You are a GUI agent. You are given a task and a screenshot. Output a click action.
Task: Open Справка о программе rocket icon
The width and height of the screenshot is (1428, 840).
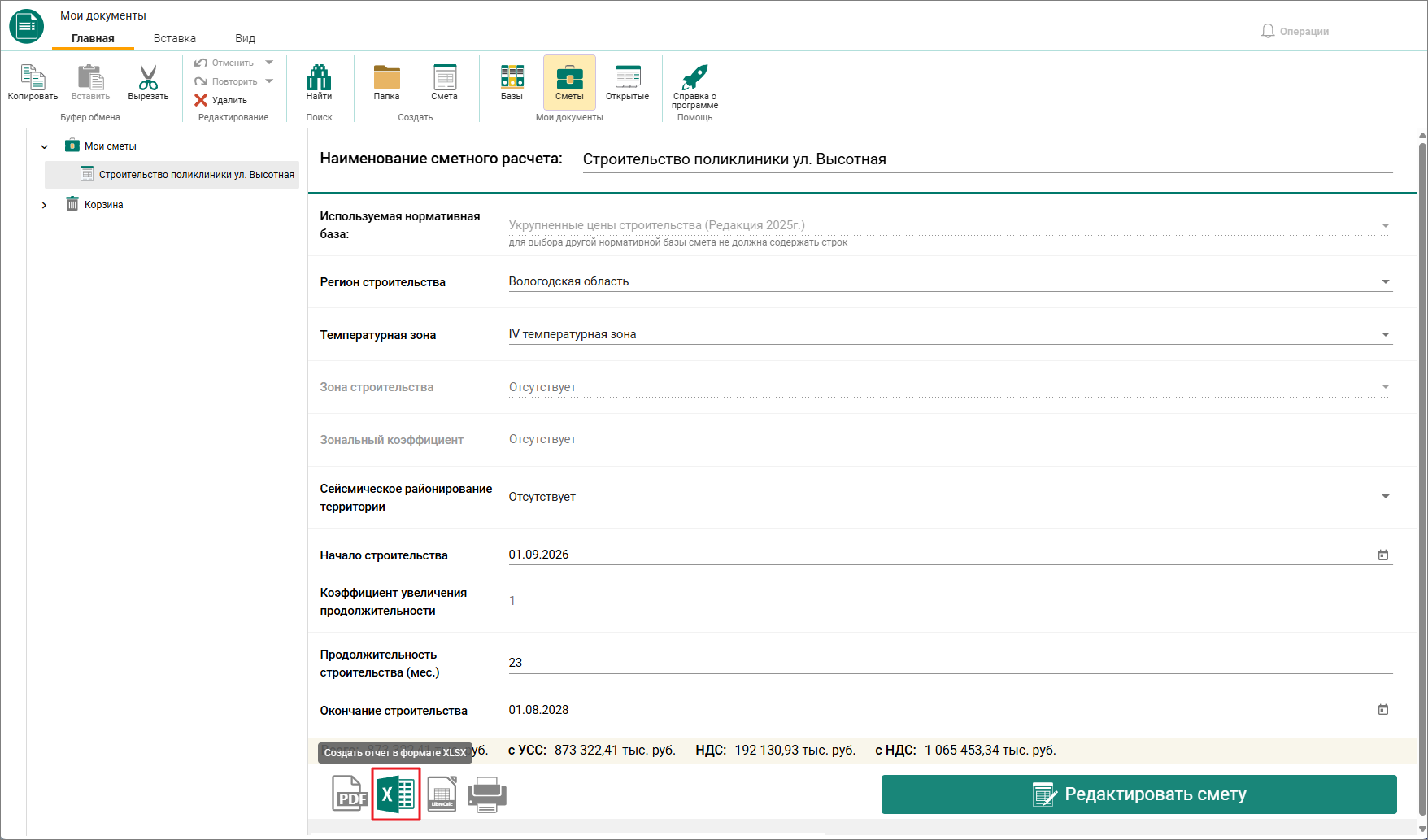(x=694, y=77)
